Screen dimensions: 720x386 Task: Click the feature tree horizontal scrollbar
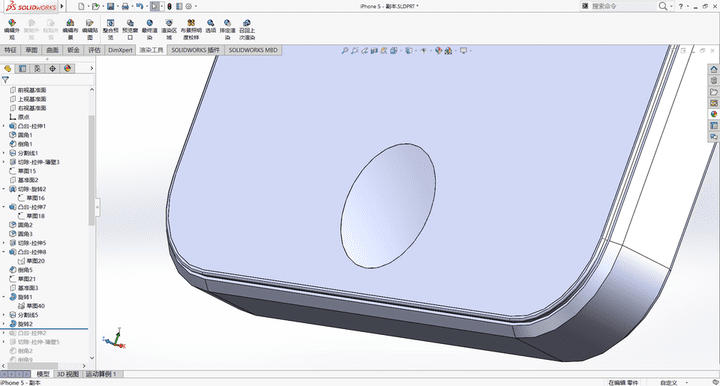point(34,366)
